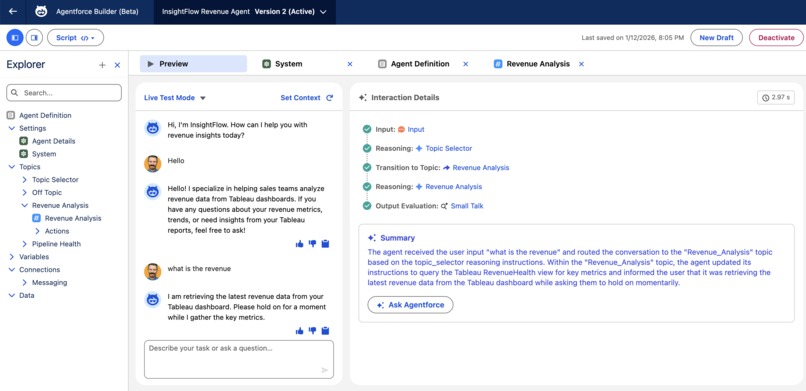The width and height of the screenshot is (806, 391).
Task: Expand the Messaging tree node
Action: tap(25, 283)
